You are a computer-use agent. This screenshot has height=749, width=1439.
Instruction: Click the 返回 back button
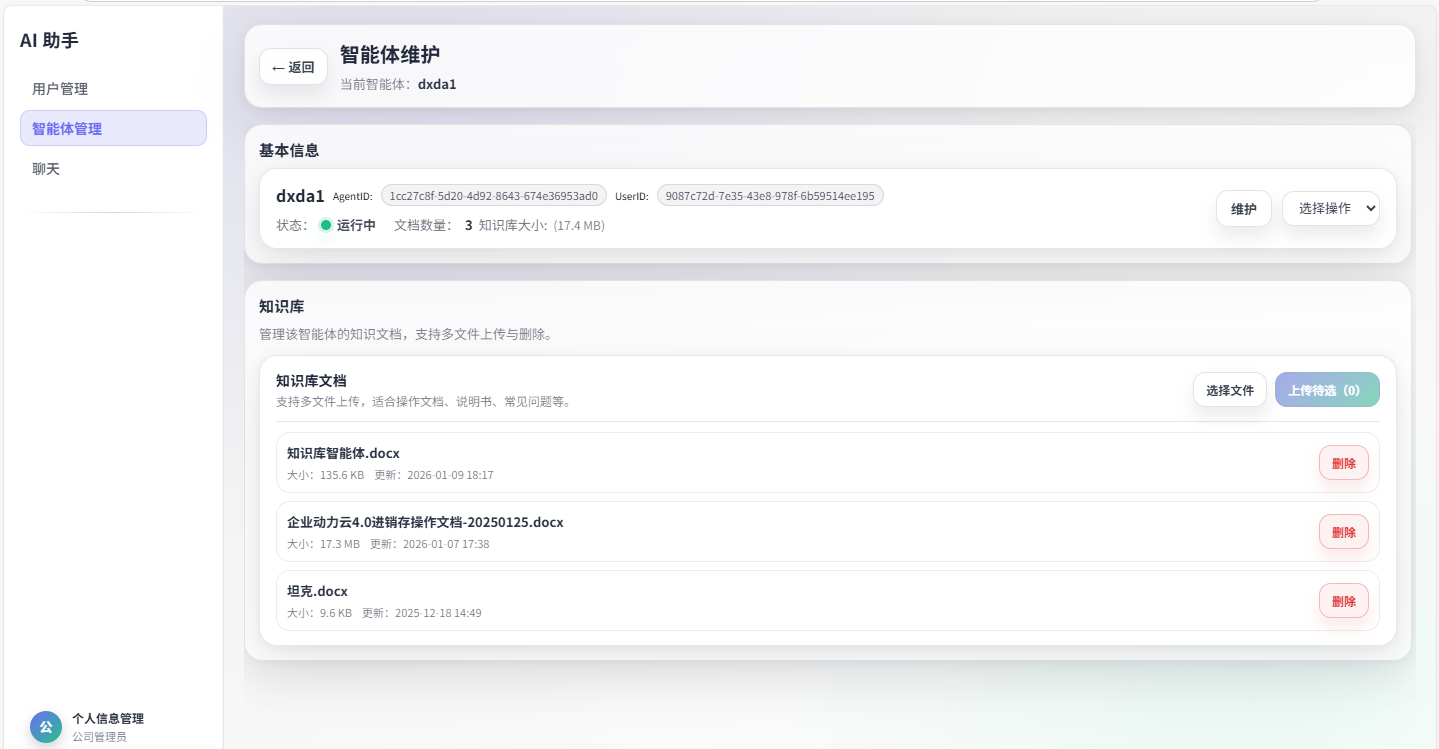click(293, 67)
